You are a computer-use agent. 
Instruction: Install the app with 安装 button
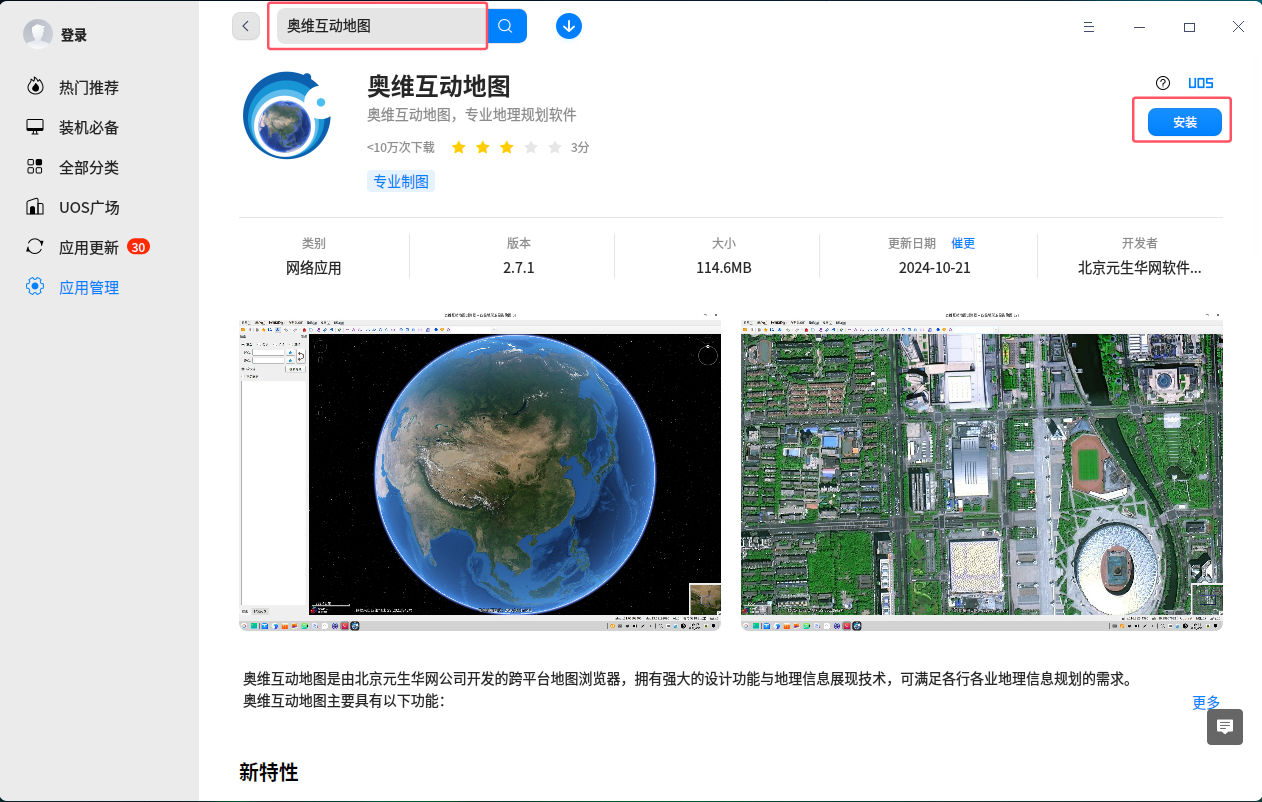(x=1185, y=122)
